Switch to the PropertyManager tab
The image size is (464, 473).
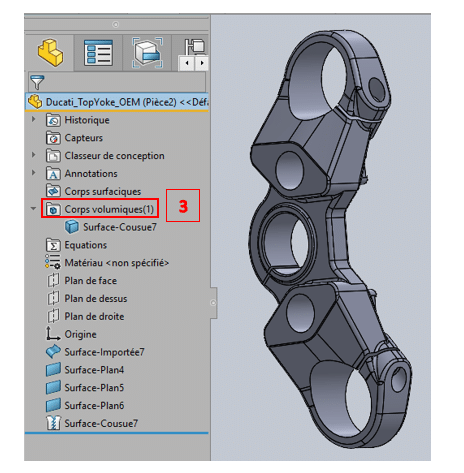98,53
